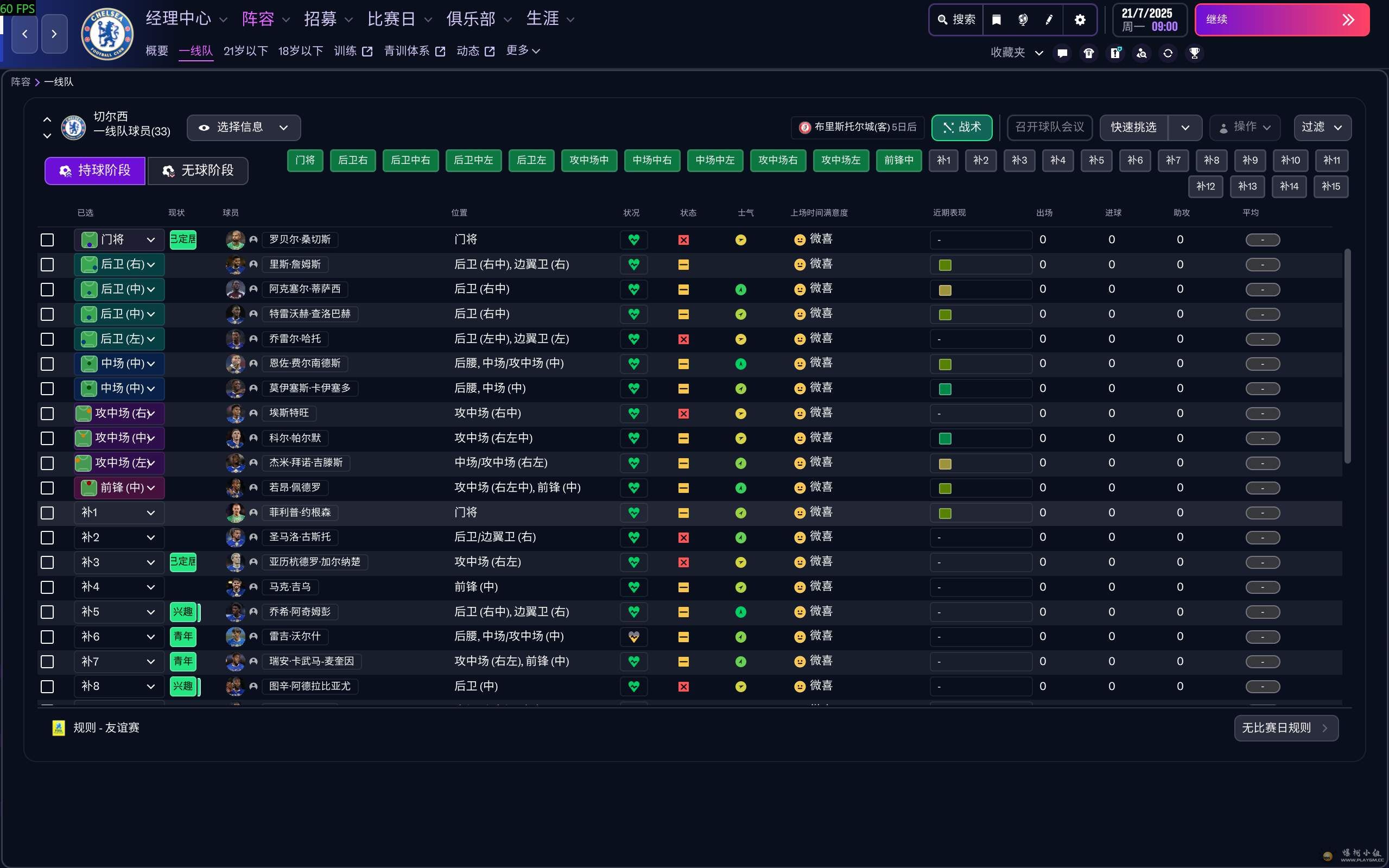Click the 战术 tactics button
Viewport: 1389px width, 868px height.
tap(961, 128)
